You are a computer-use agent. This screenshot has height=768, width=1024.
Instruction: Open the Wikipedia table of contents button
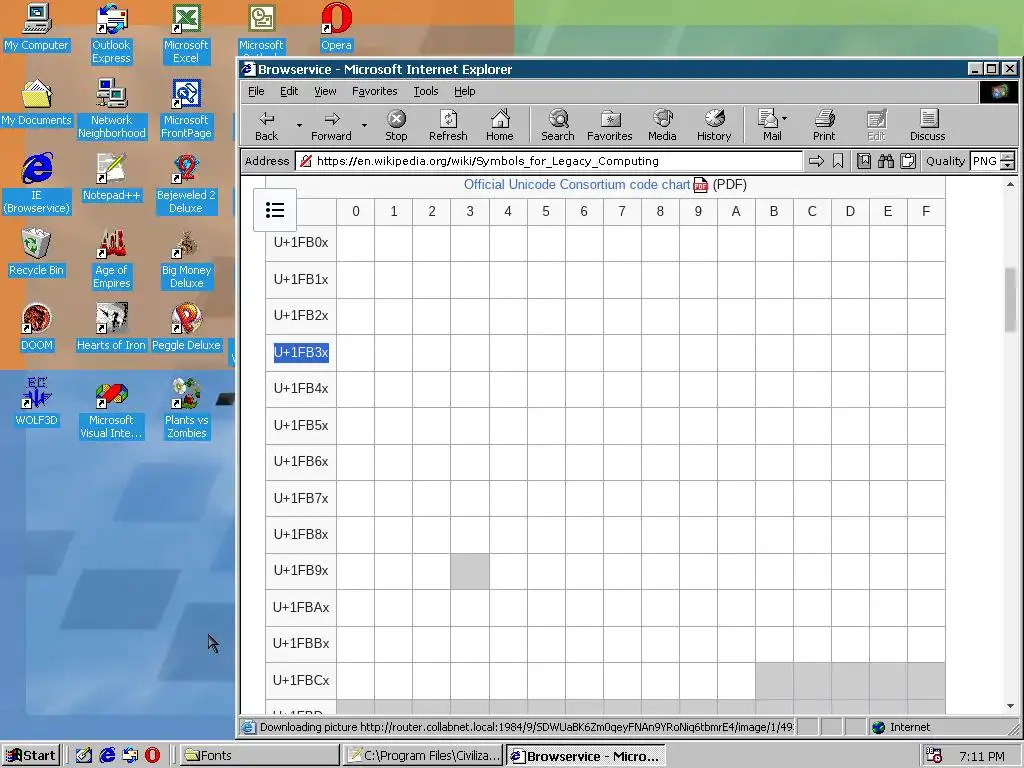click(x=275, y=210)
